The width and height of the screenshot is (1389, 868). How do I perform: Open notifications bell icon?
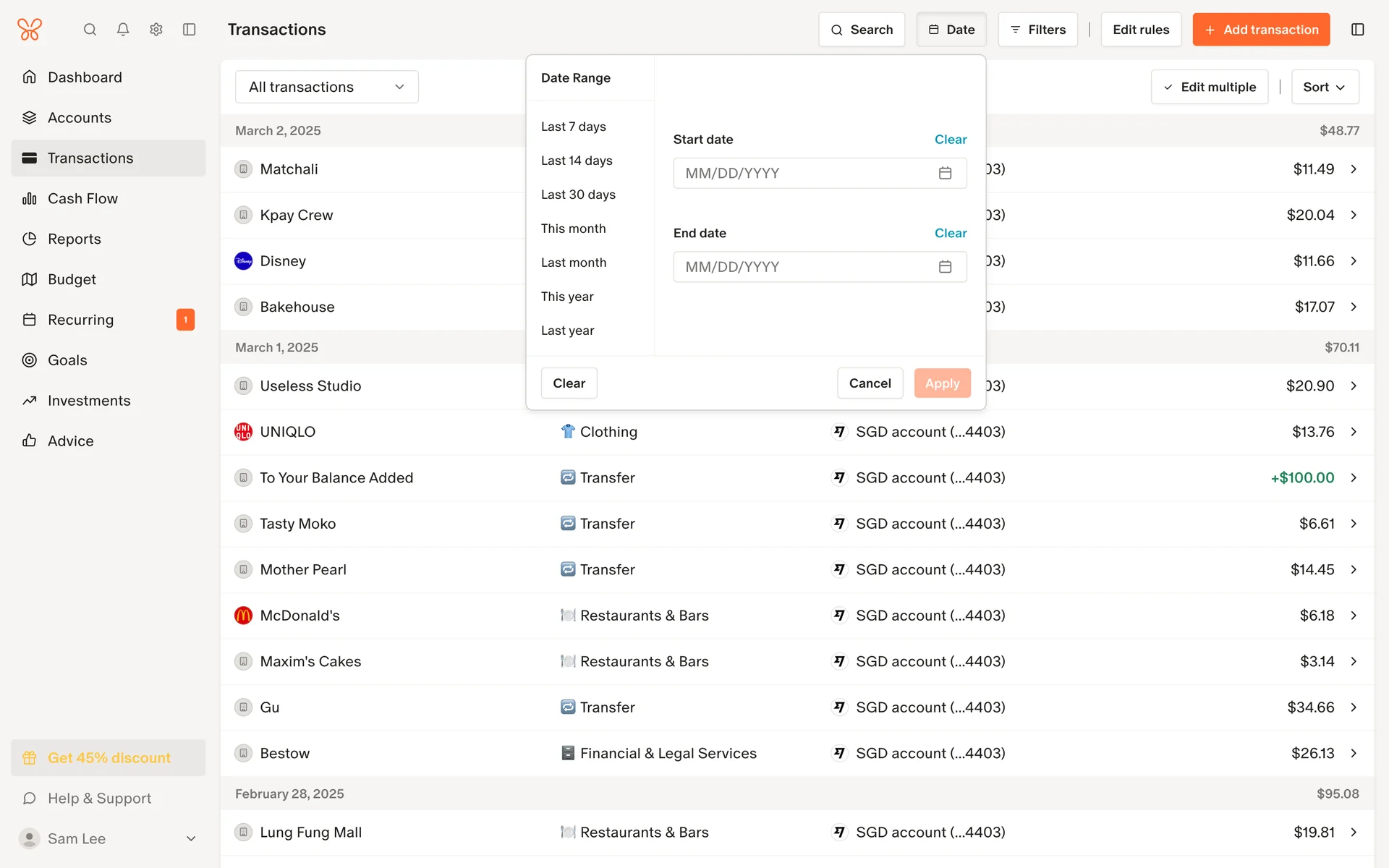[x=123, y=30]
